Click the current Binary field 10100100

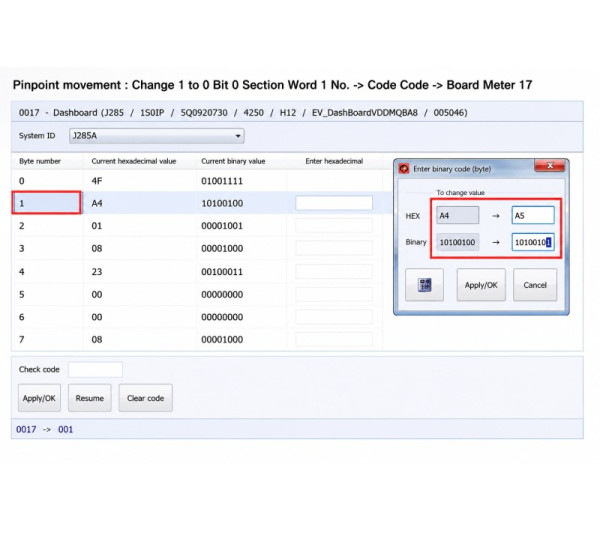click(x=458, y=242)
